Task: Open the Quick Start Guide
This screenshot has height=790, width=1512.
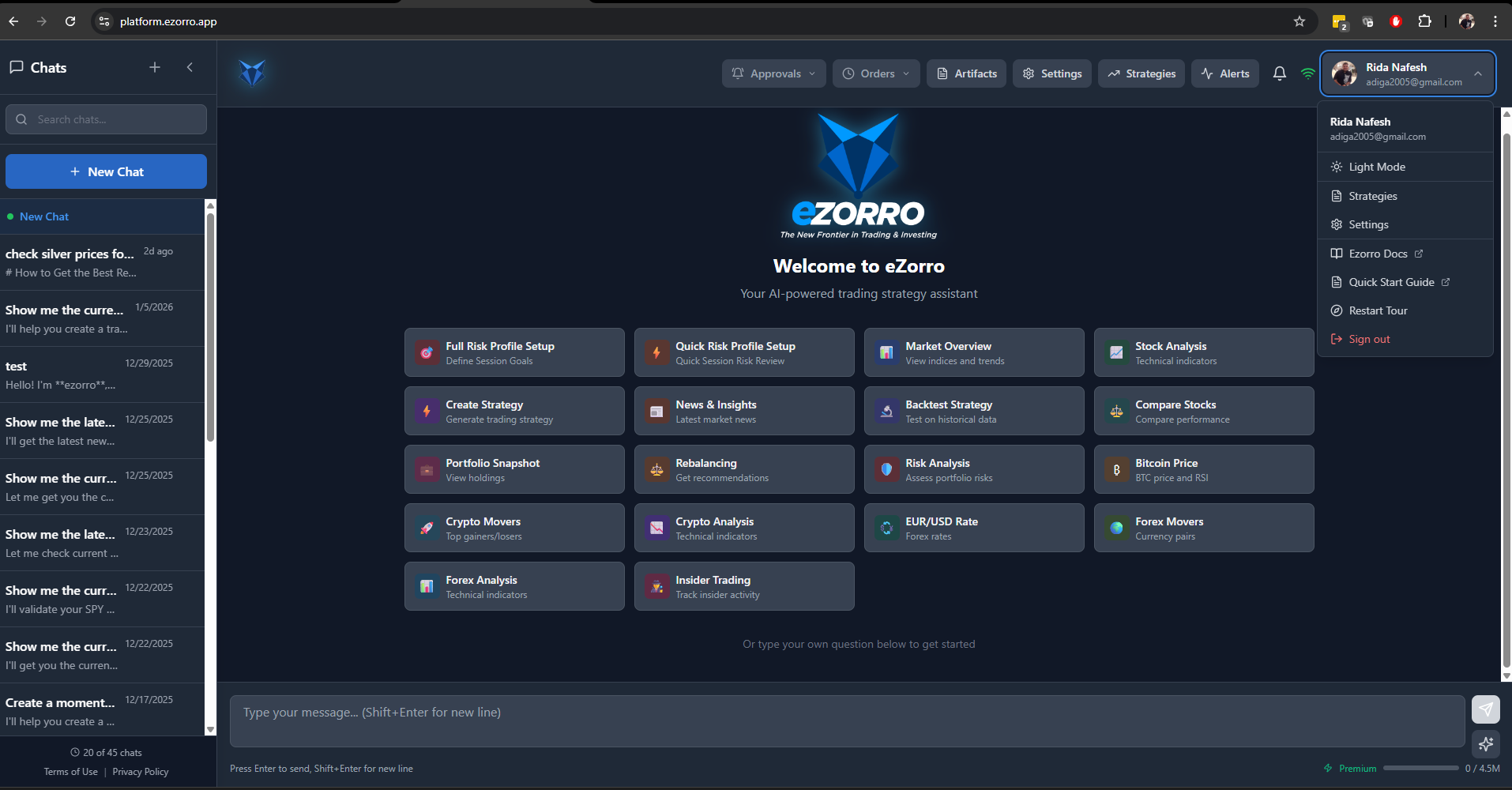Action: pyautogui.click(x=1405, y=282)
